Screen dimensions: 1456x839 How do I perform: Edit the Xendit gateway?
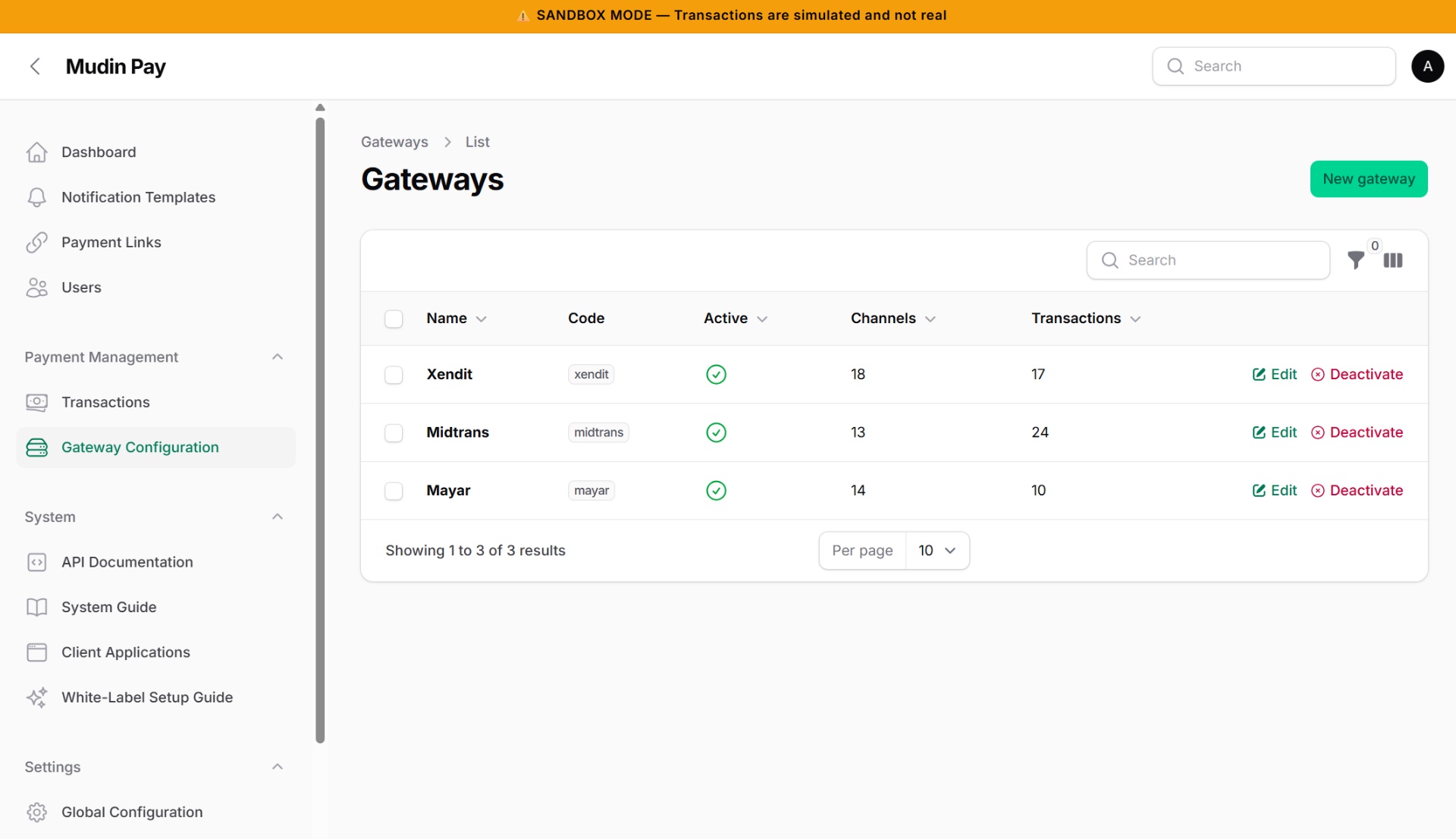[x=1274, y=374]
